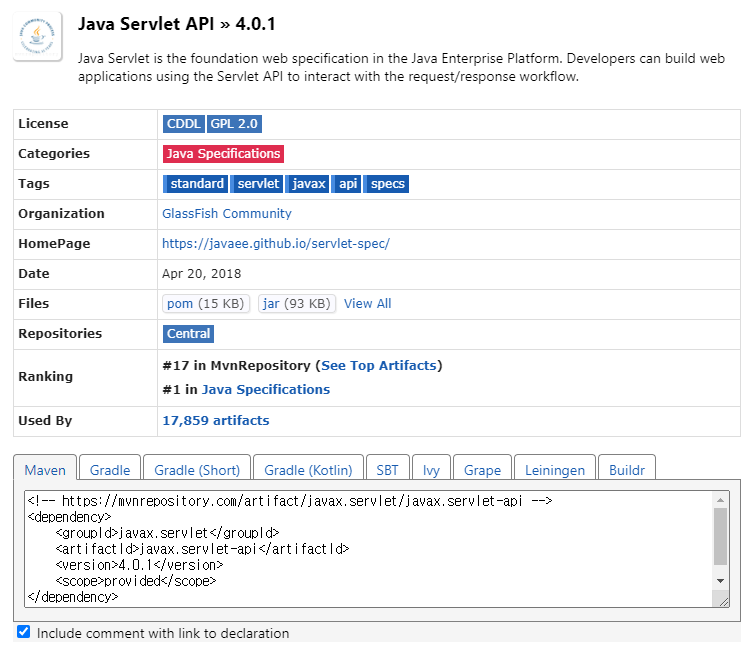Visit the javaee.github.io servlet-spec homepage link

(x=276, y=244)
